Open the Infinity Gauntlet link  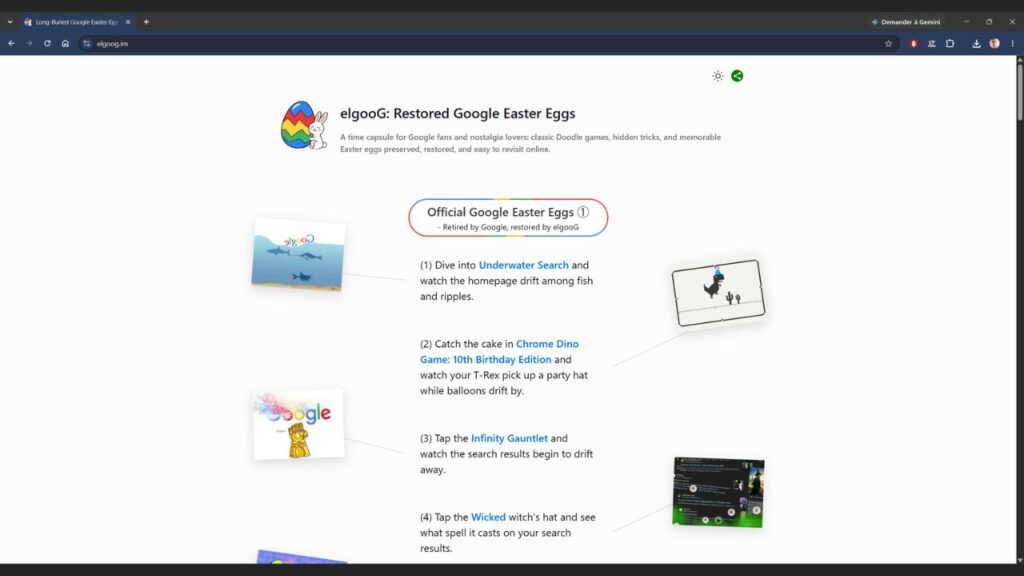point(509,438)
